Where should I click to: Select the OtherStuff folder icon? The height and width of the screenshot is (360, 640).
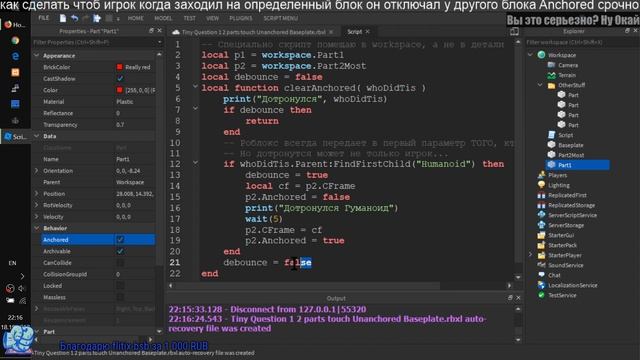tap(551, 85)
